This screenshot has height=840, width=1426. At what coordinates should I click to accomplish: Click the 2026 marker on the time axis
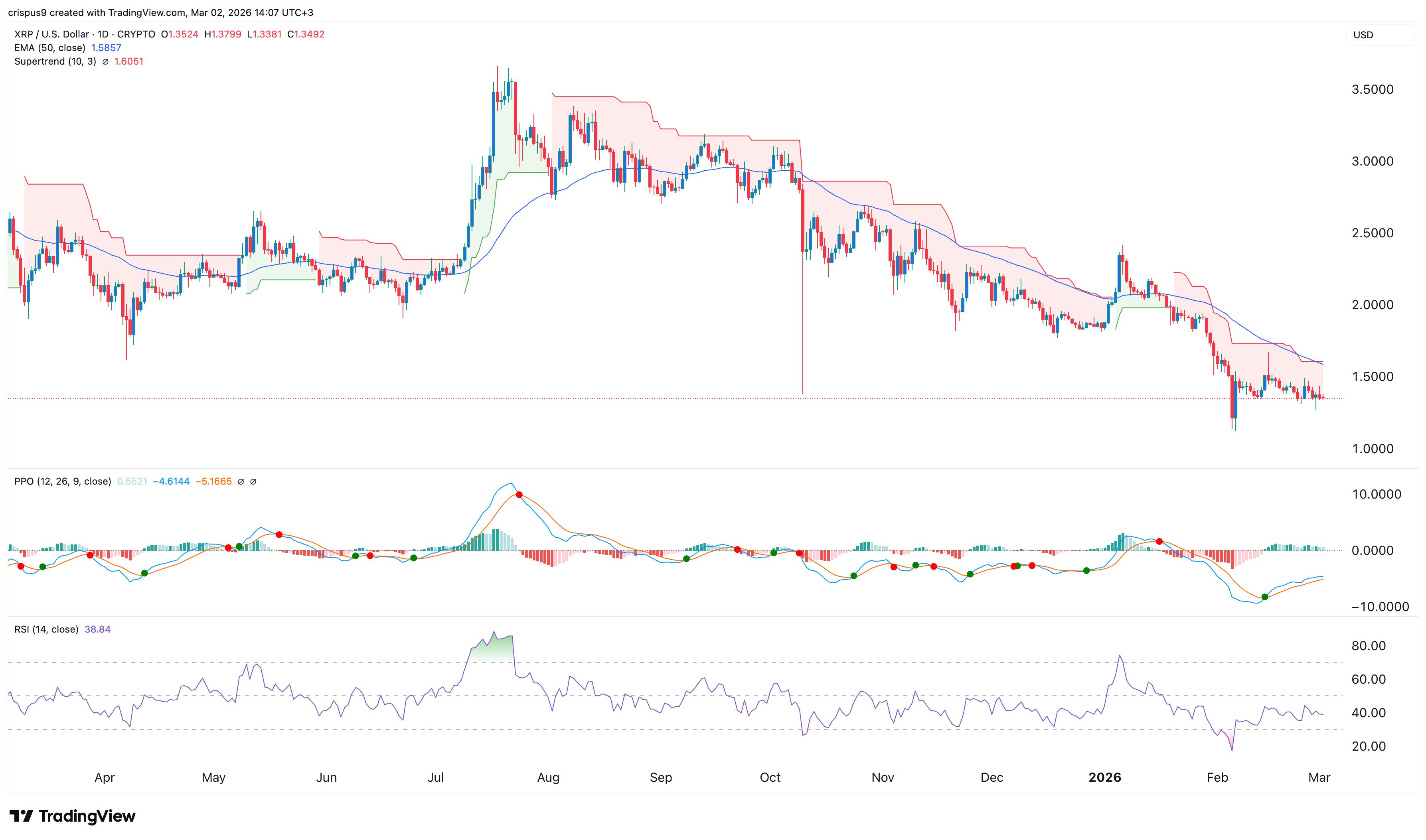pos(1104,778)
